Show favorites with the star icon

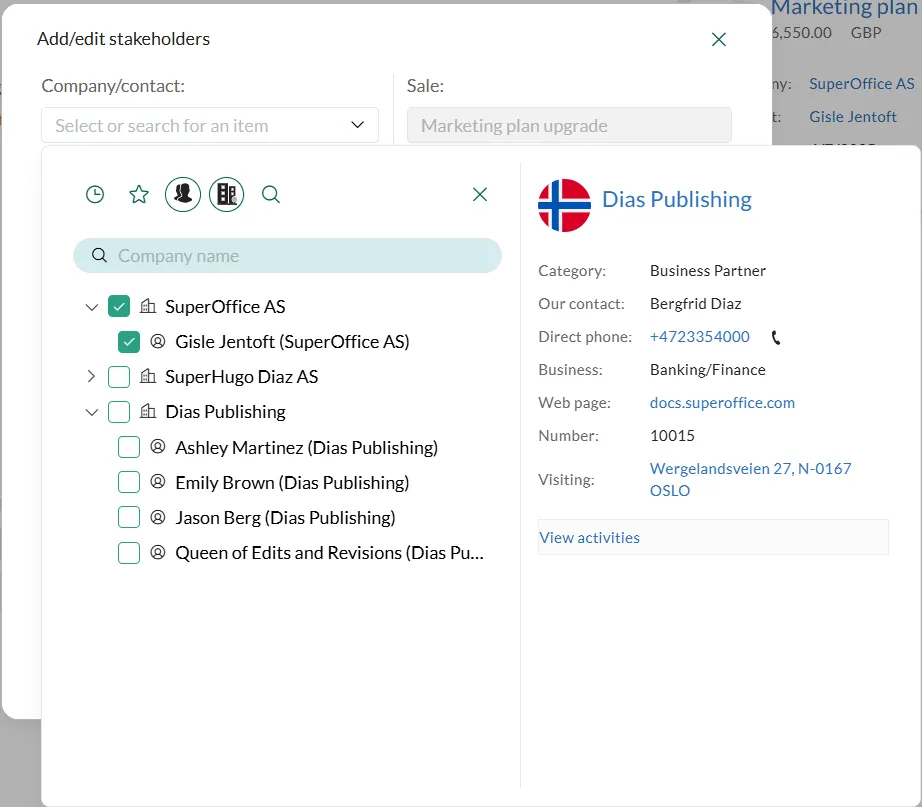[139, 195]
